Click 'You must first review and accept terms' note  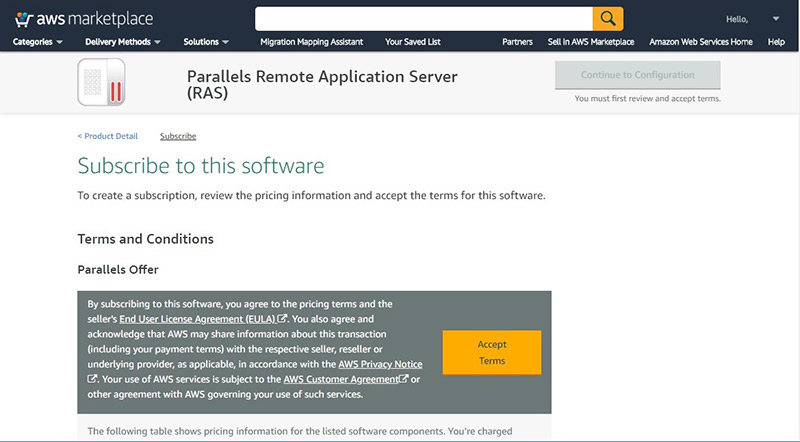point(647,99)
